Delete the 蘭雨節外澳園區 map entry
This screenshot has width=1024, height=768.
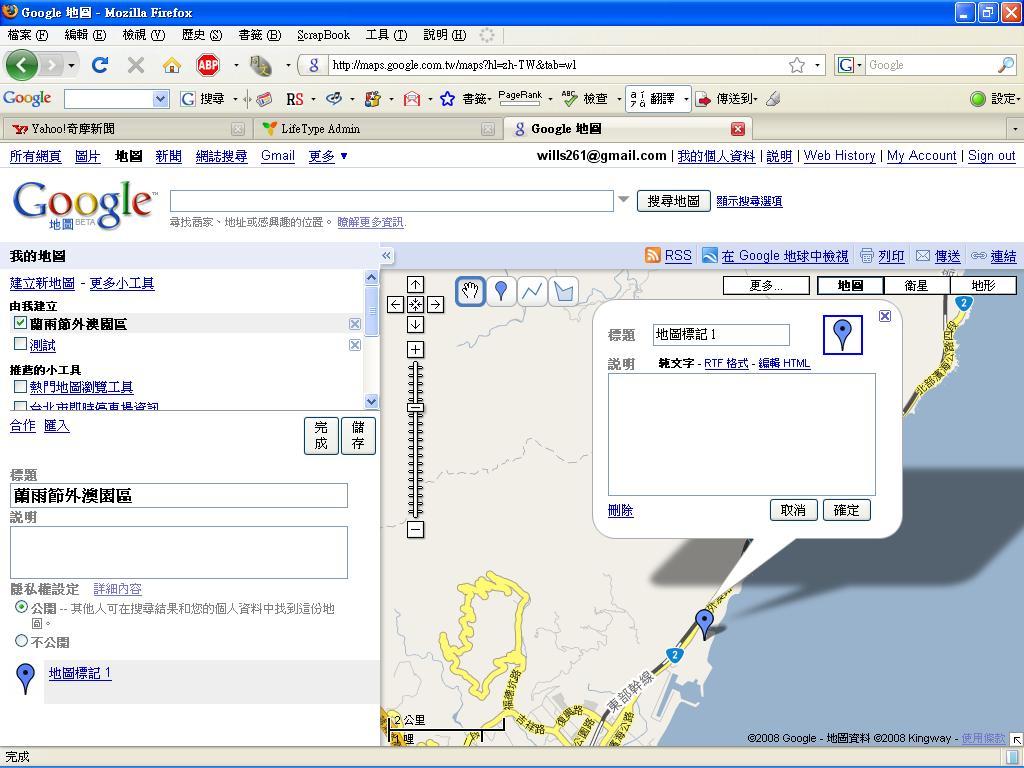coord(355,324)
